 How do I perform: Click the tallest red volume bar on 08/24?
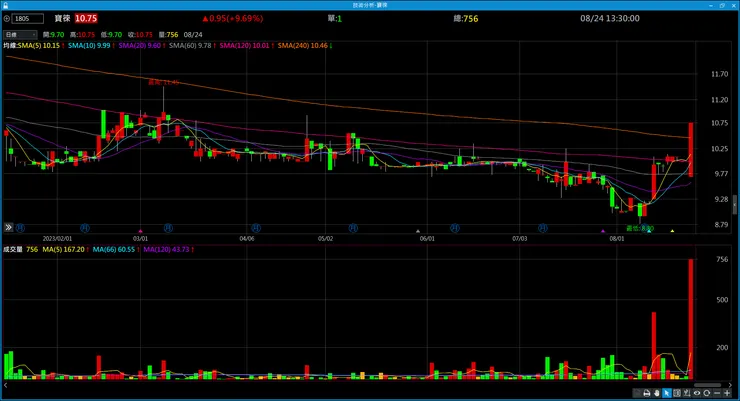coord(690,319)
